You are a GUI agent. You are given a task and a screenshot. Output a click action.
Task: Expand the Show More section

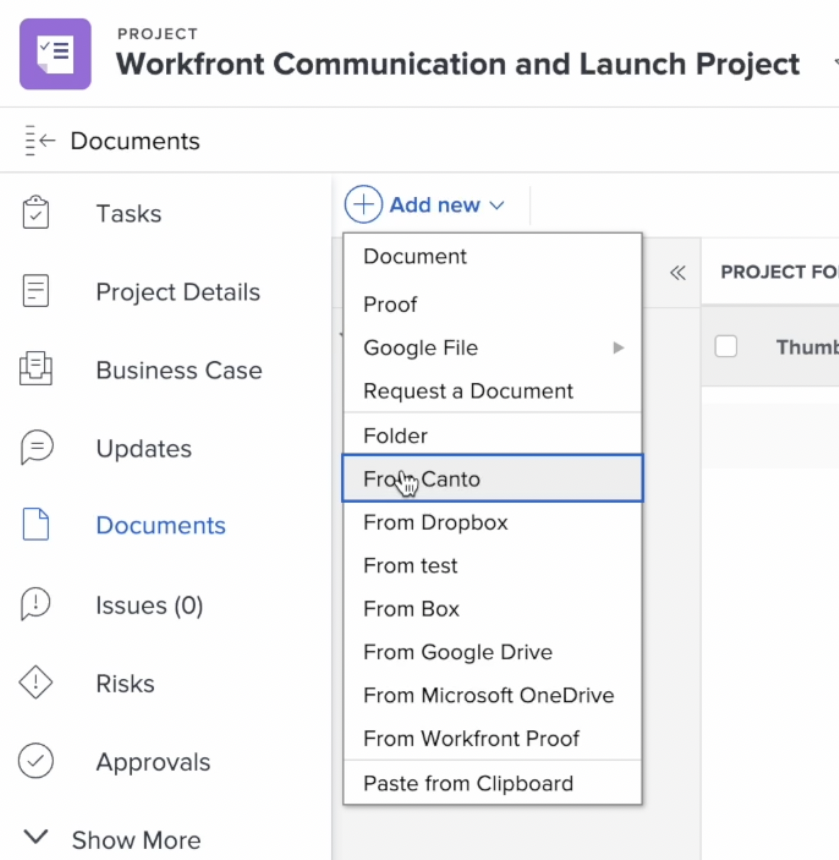pyautogui.click(x=112, y=838)
